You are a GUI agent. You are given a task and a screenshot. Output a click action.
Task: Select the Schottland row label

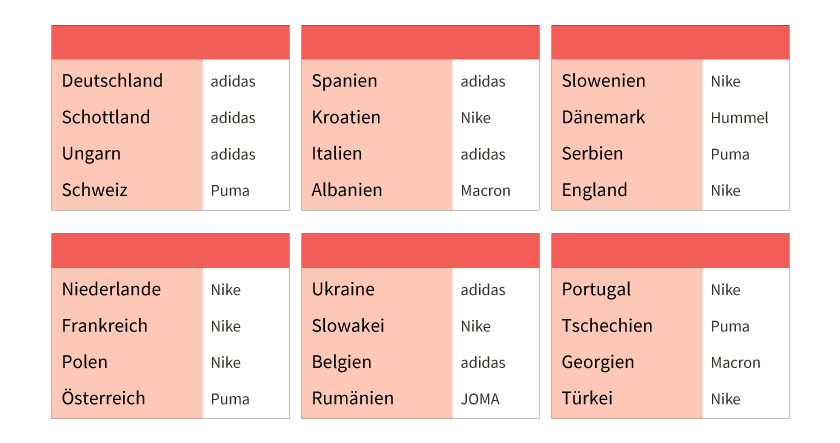pyautogui.click(x=106, y=117)
